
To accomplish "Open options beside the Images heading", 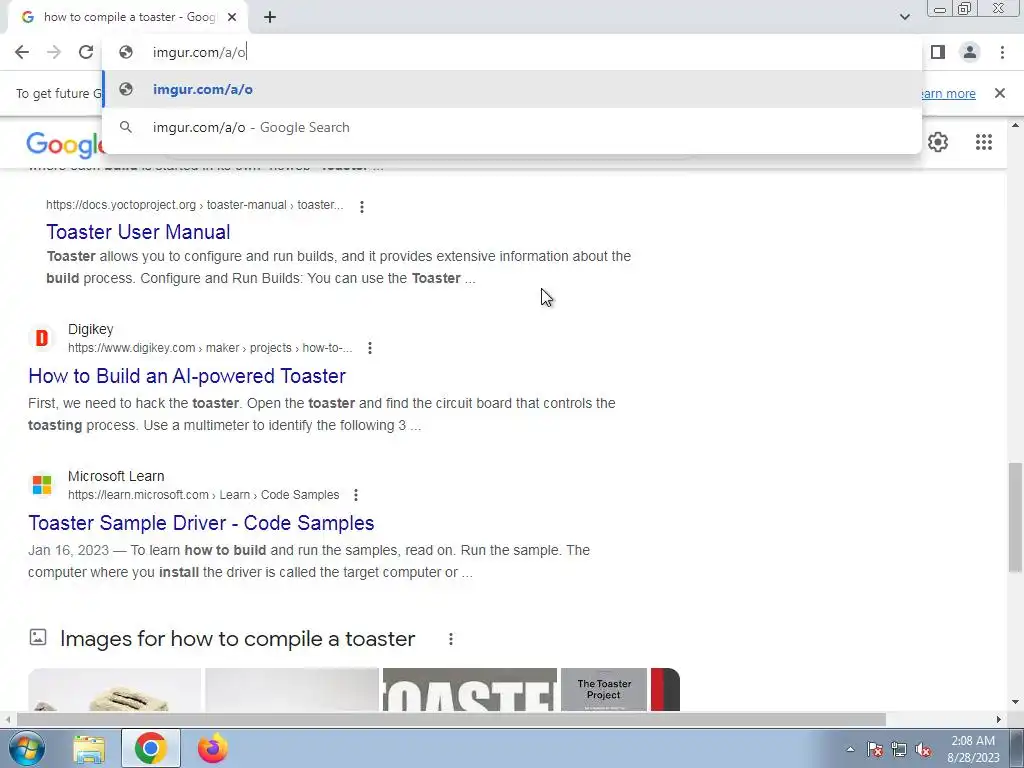I will (451, 639).
